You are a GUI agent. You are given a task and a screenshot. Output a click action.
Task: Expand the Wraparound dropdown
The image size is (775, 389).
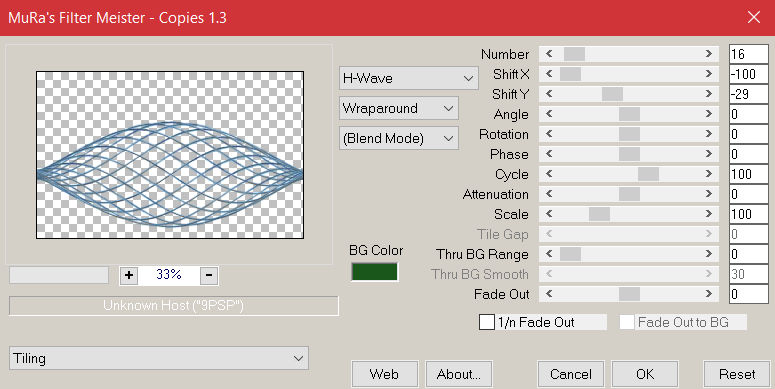[399, 108]
